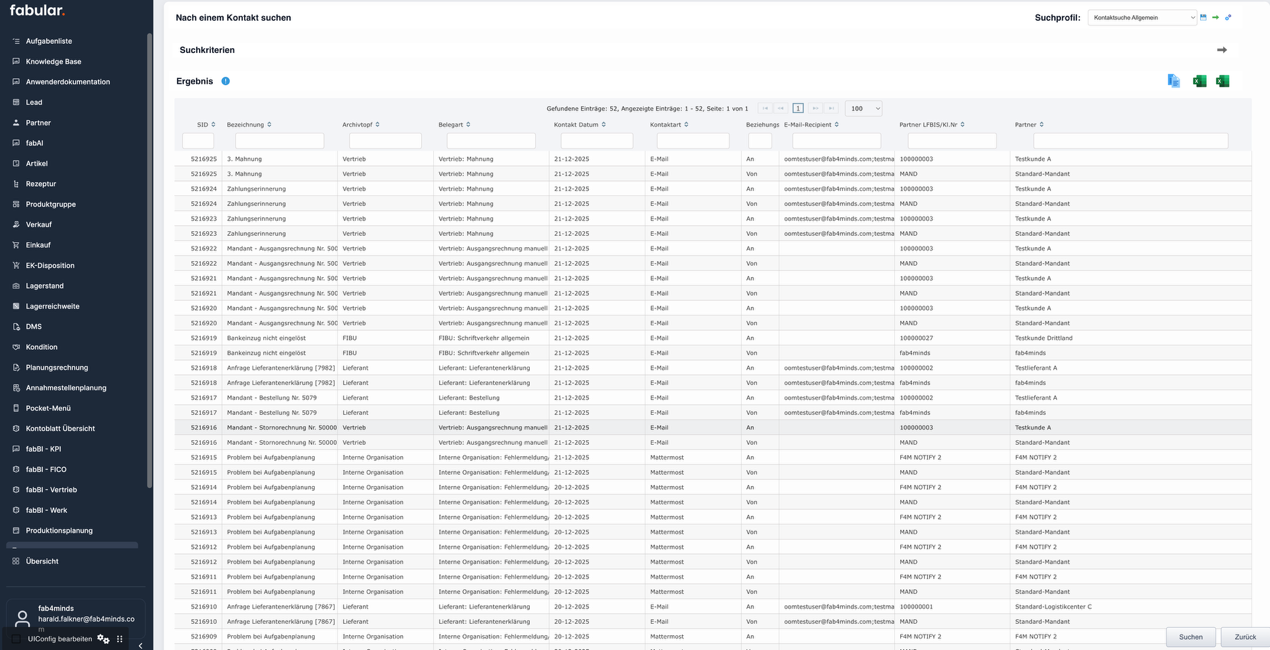Click the gears icon next to UIConfig bearbeiten
The image size is (1270, 650).
coord(103,639)
